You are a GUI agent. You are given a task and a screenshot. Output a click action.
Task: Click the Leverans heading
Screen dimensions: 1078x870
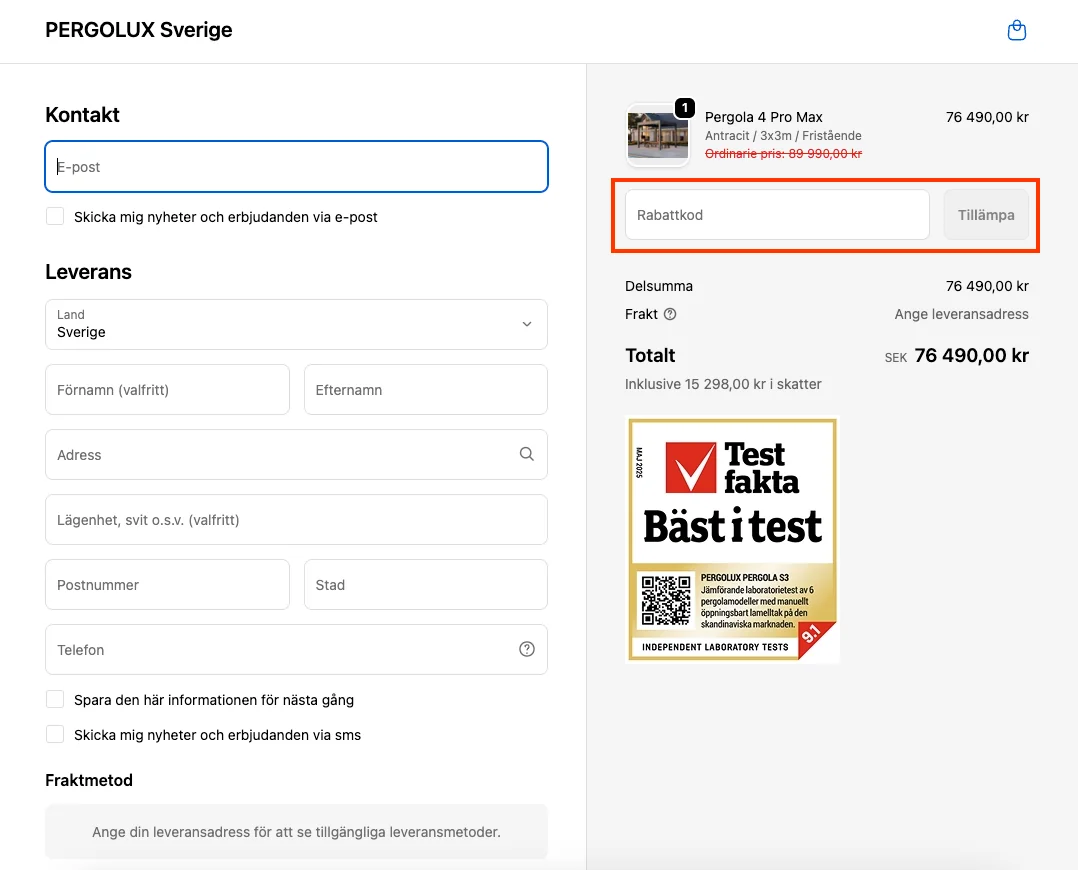(89, 272)
